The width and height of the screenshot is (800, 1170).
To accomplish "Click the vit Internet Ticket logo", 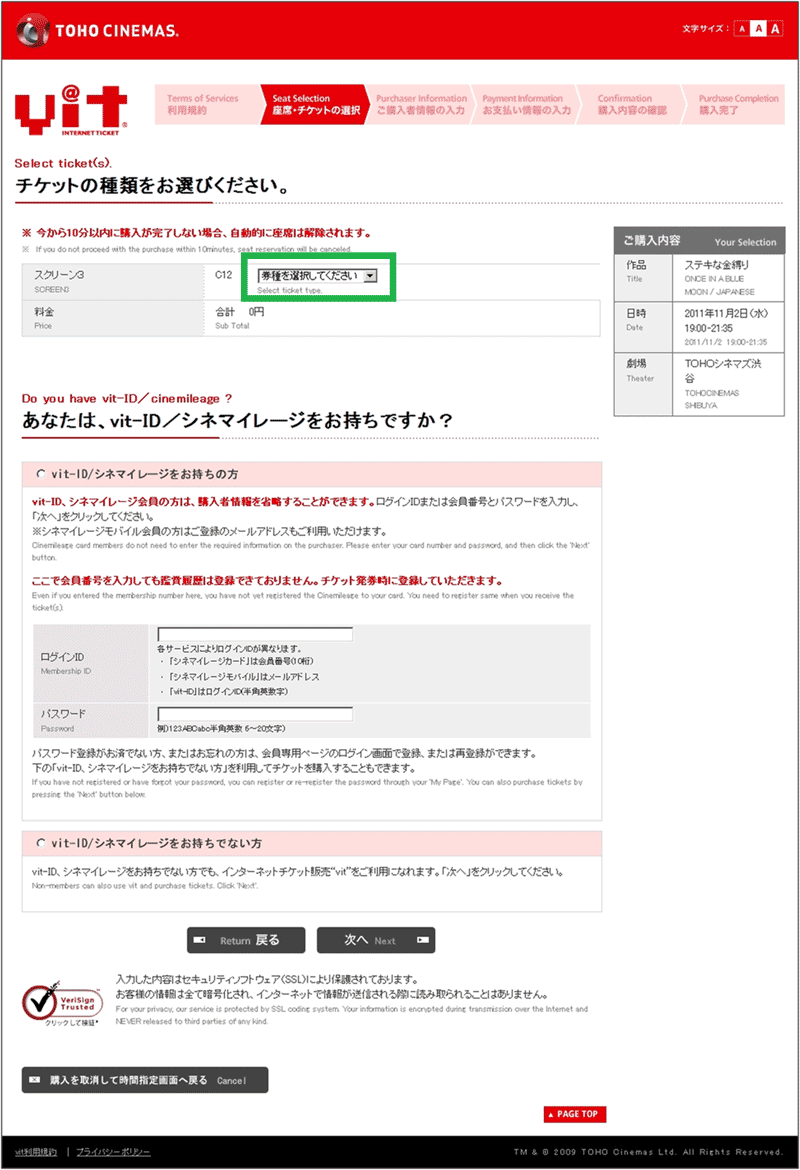I will coord(71,110).
